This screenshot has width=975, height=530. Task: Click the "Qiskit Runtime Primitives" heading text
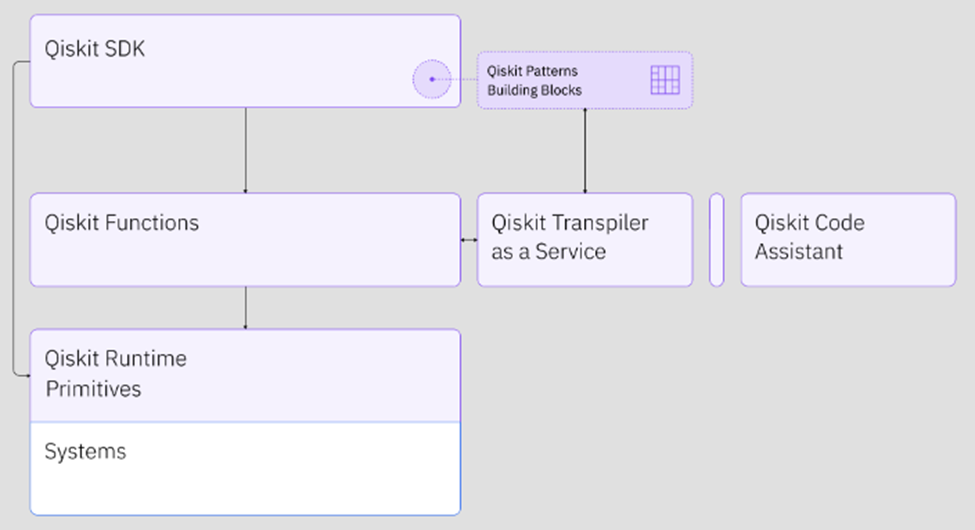point(115,373)
